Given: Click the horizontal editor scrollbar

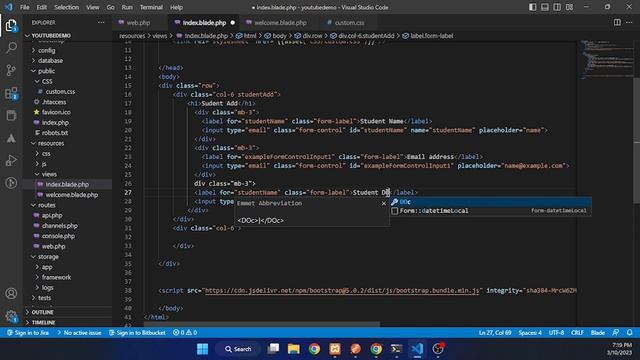Looking at the screenshot, I should tap(261, 325).
